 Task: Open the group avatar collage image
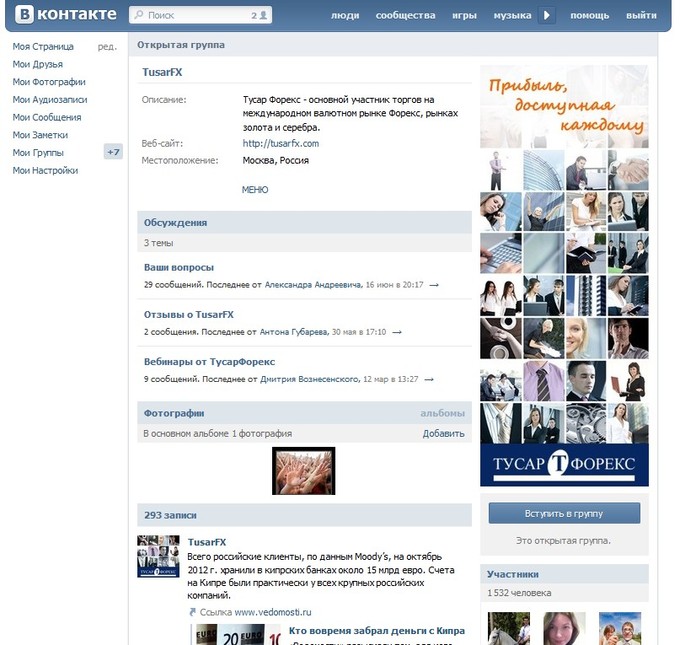[x=564, y=276]
